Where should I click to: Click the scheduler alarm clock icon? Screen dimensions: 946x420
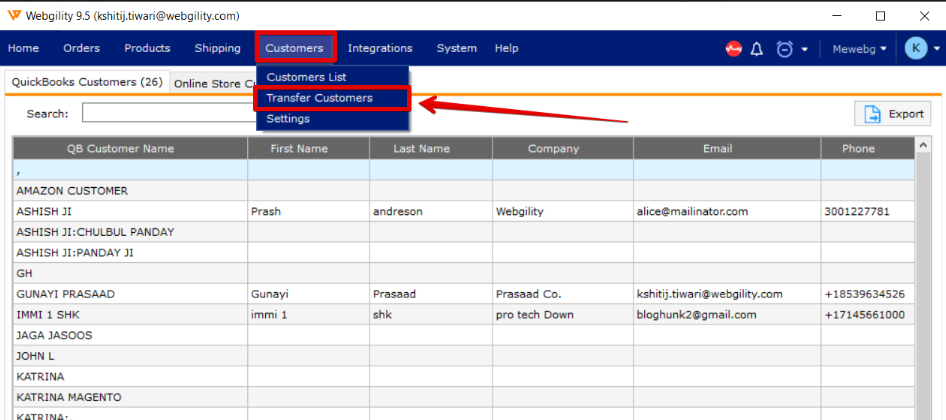pyautogui.click(x=784, y=49)
